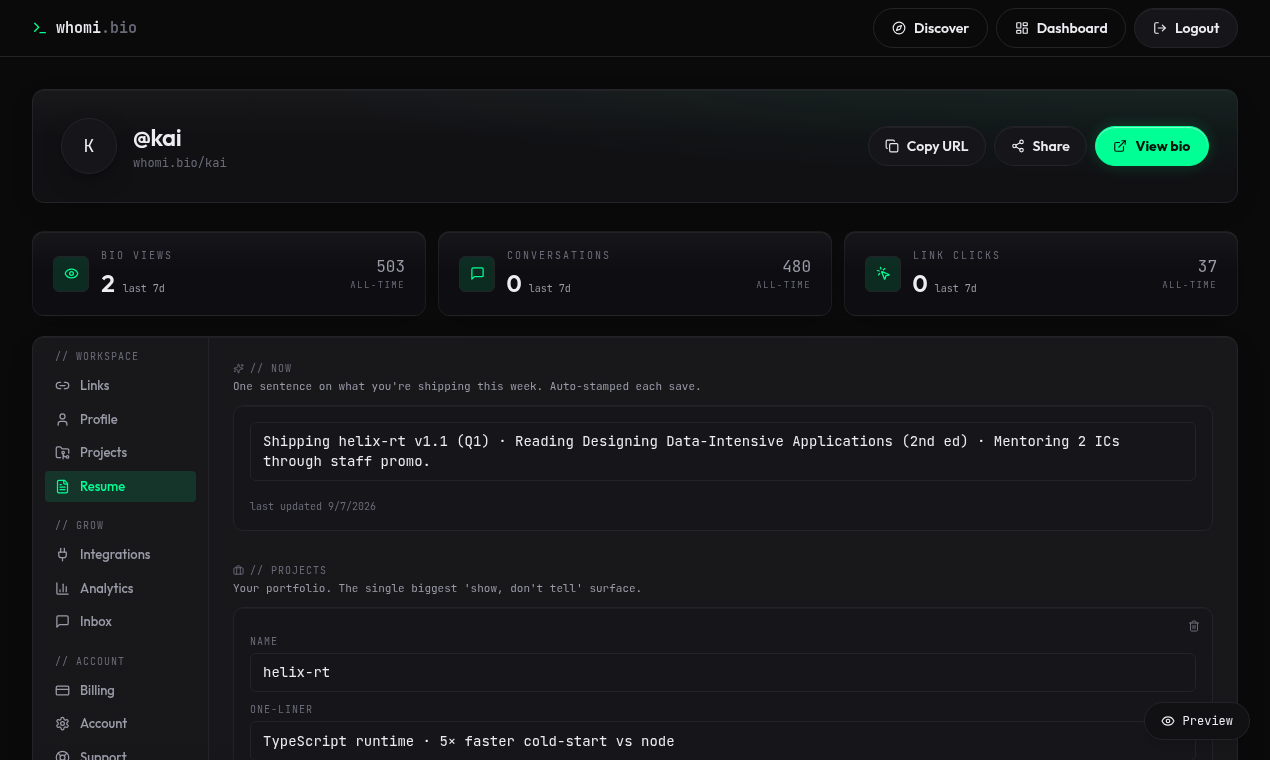Viewport: 1270px width, 760px height.
Task: Log out via the Logout button
Action: 1186,28
